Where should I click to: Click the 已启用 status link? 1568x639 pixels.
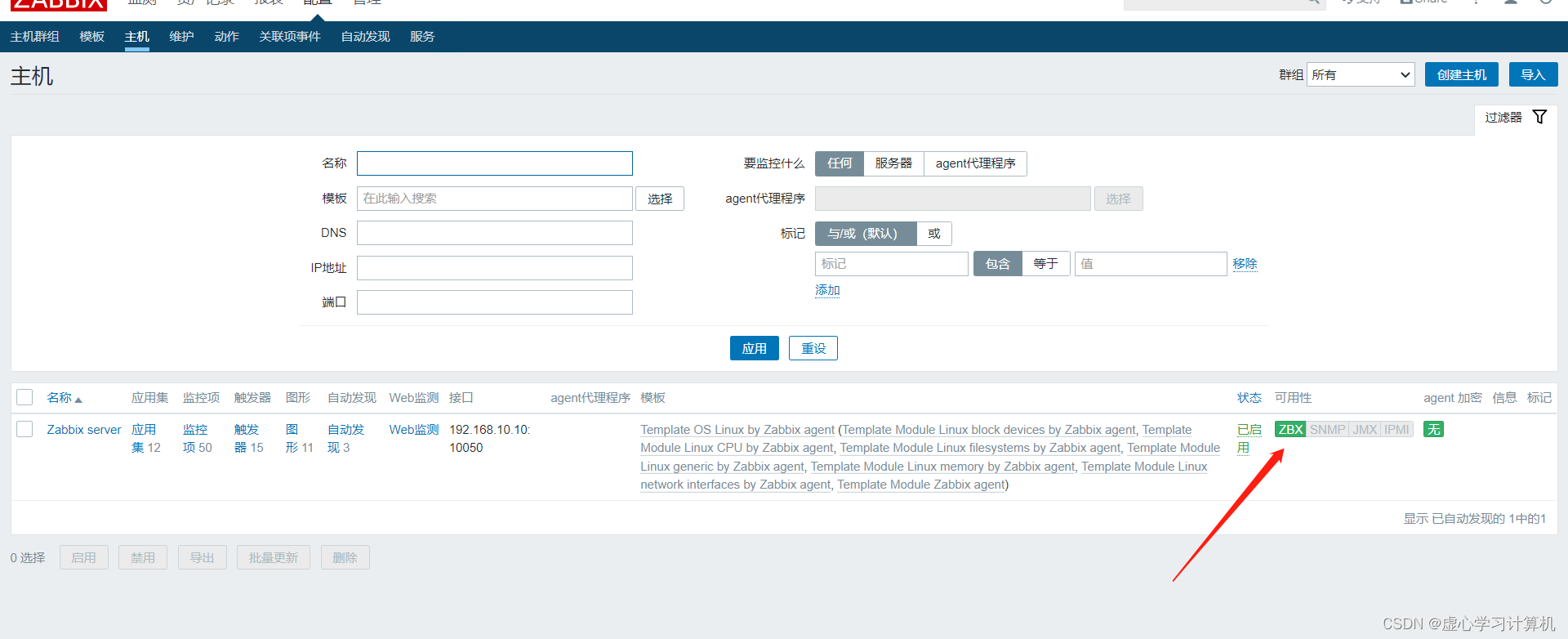[1249, 439]
